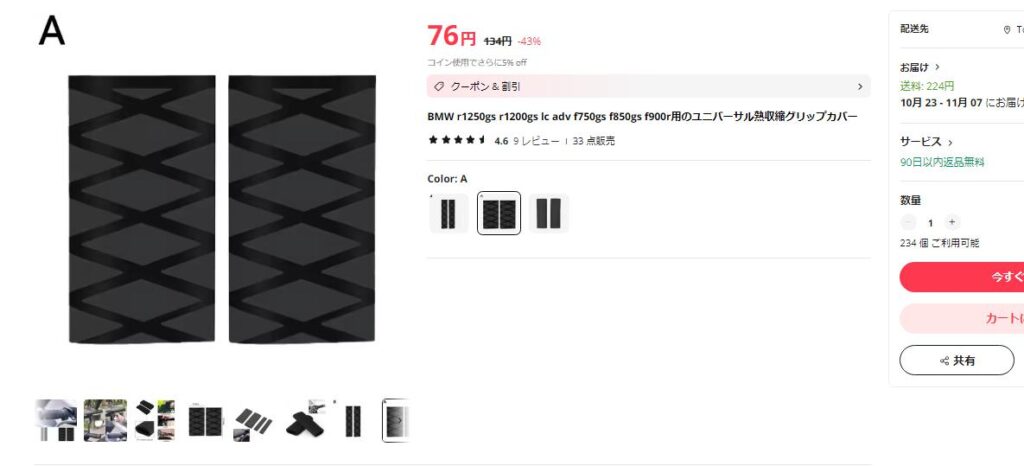Screen dimensions: 1024x466
Task: Click the pink add to cart button
Action: pos(961,318)
